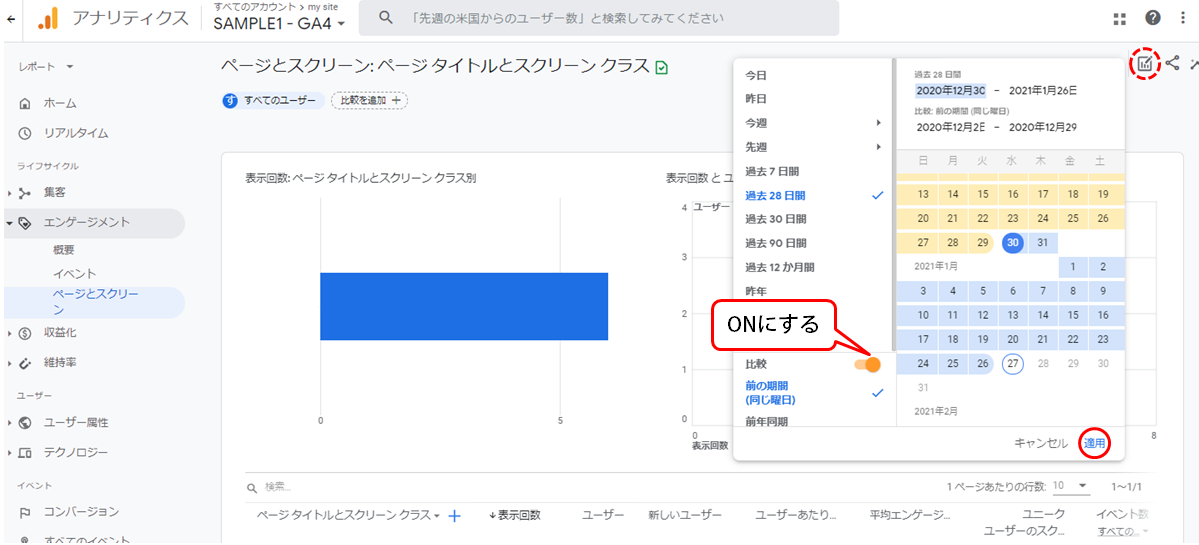Click the monetization dollar icon

point(24,333)
